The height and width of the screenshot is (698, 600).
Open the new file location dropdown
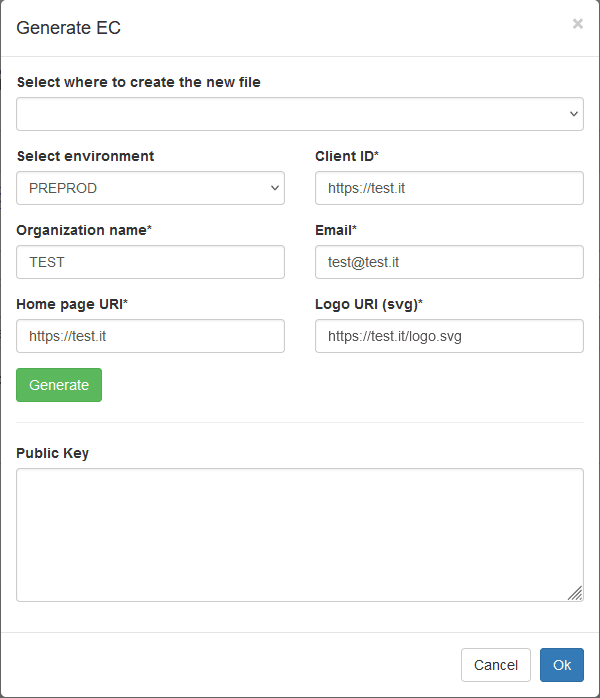[300, 114]
